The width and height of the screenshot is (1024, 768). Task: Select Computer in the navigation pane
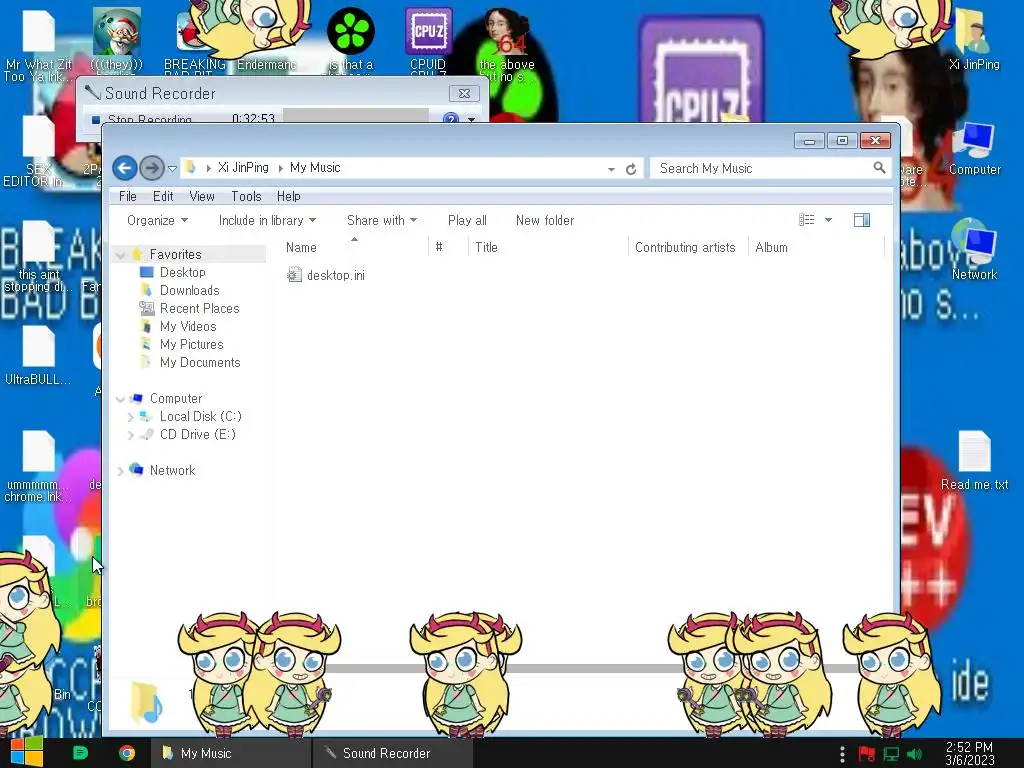tap(176, 398)
